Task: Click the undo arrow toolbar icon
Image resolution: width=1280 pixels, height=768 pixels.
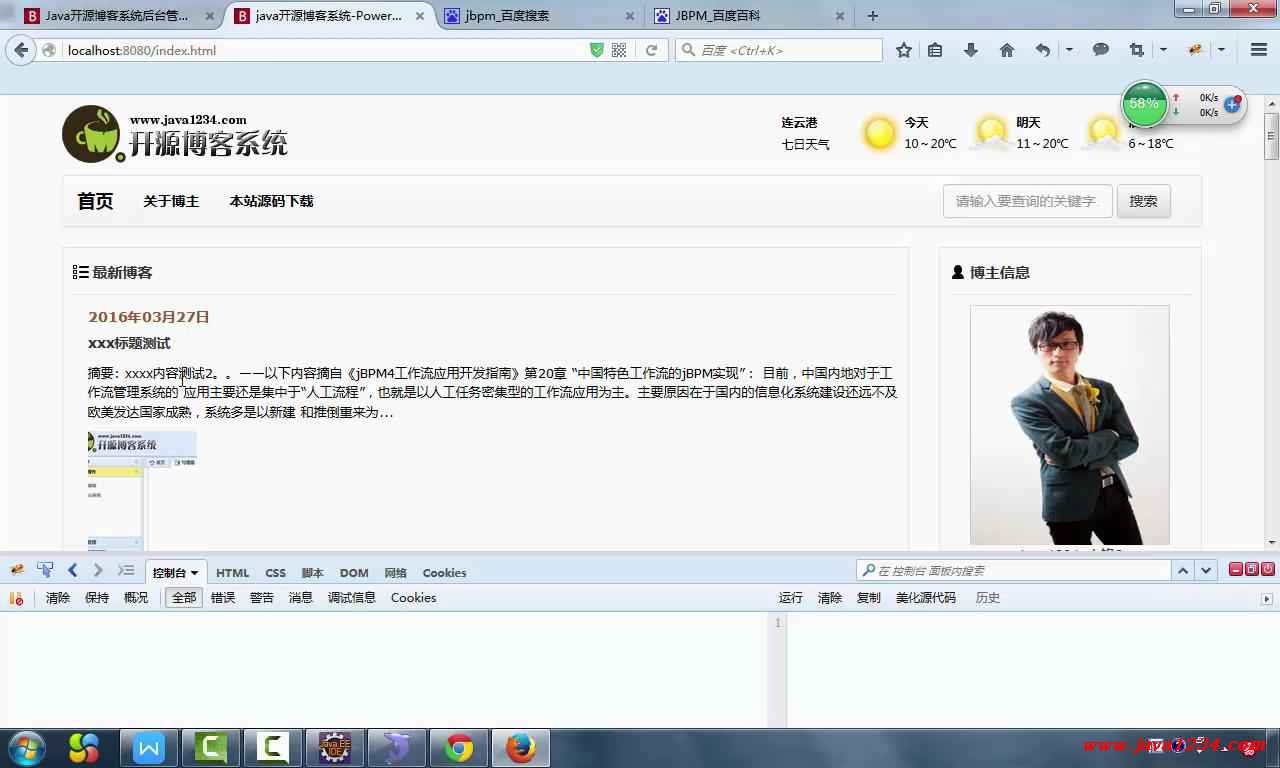Action: click(x=1043, y=50)
